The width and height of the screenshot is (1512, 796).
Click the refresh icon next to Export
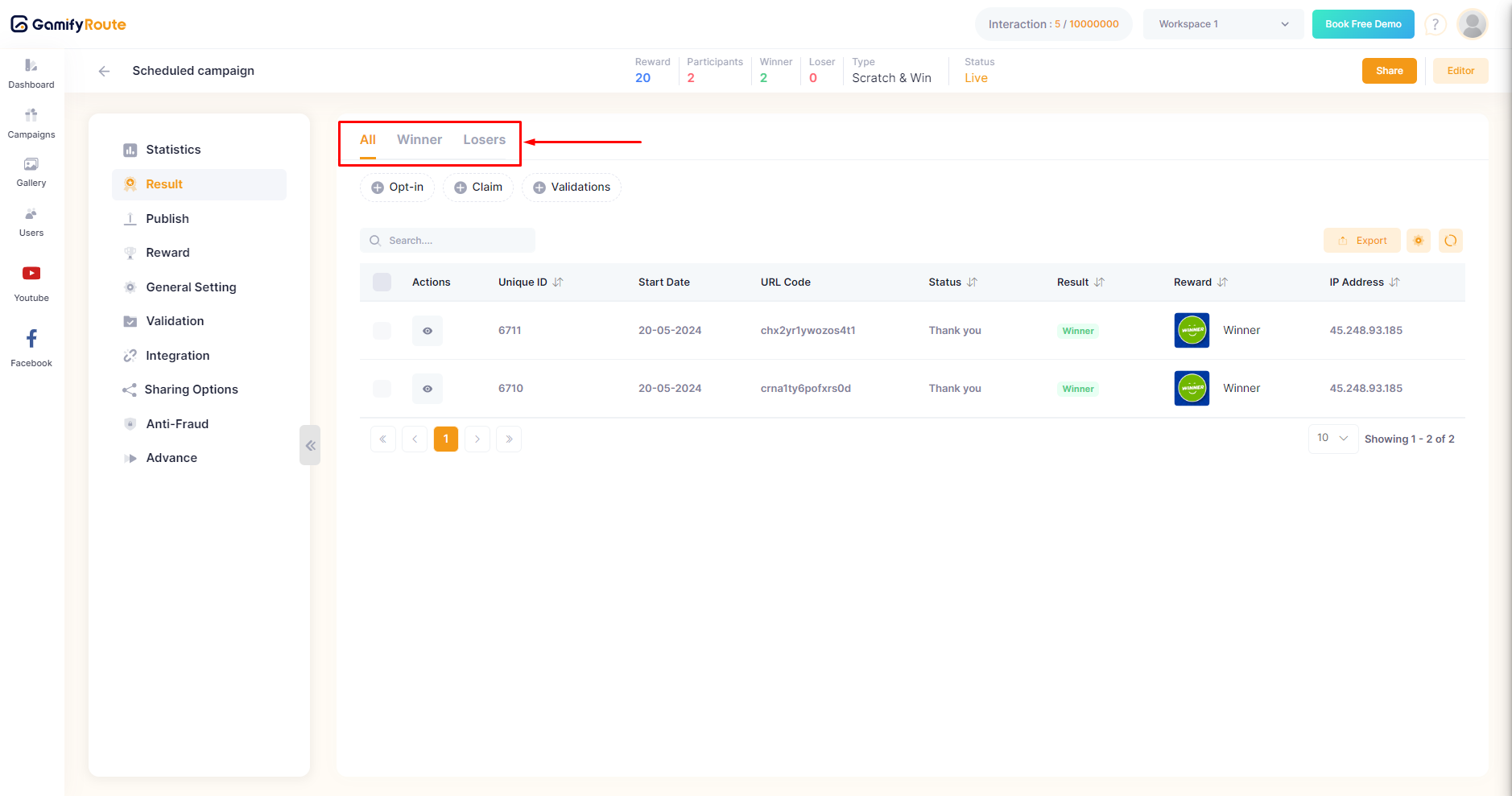(1450, 241)
